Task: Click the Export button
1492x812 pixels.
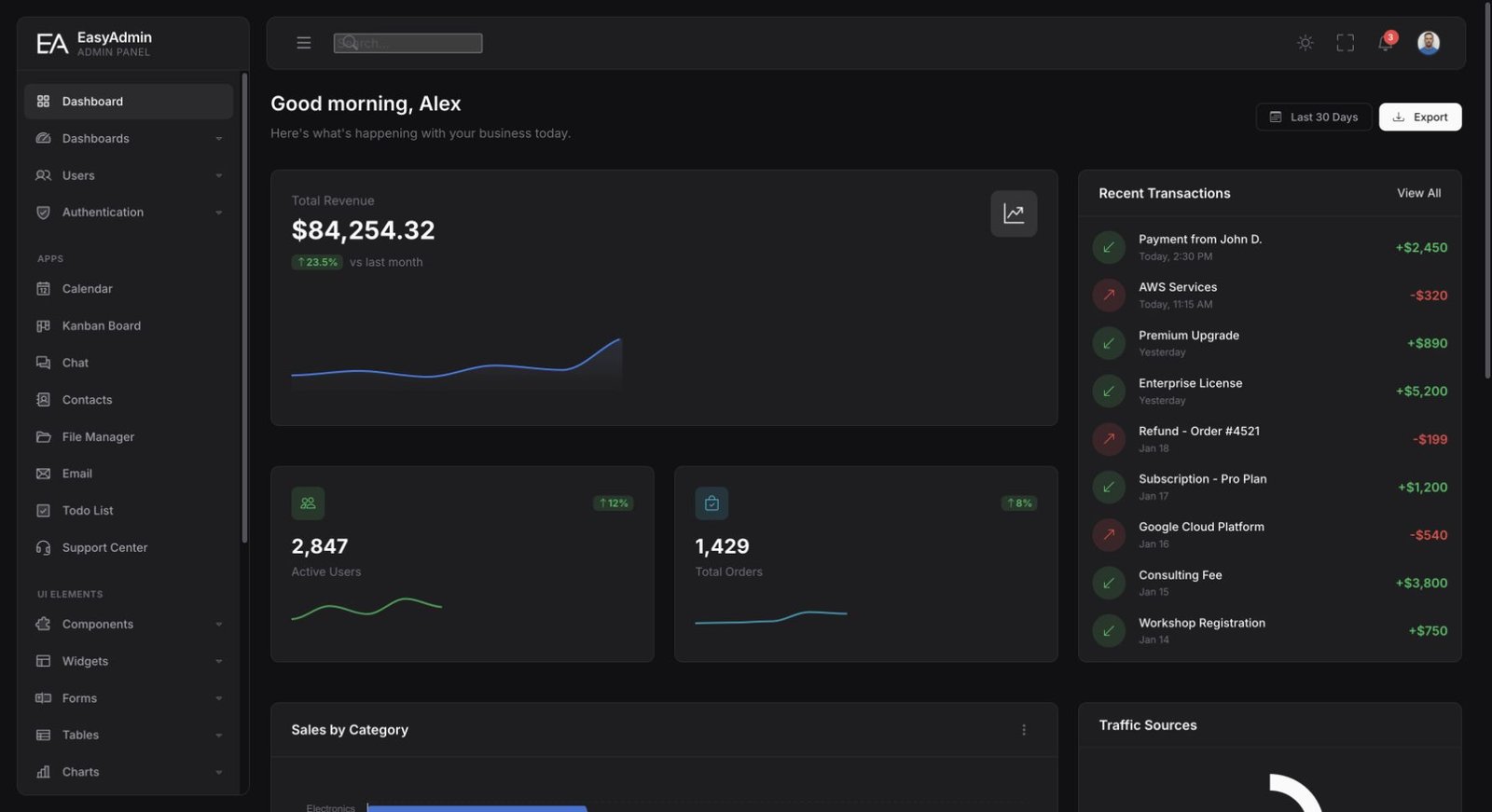Action: (x=1420, y=117)
